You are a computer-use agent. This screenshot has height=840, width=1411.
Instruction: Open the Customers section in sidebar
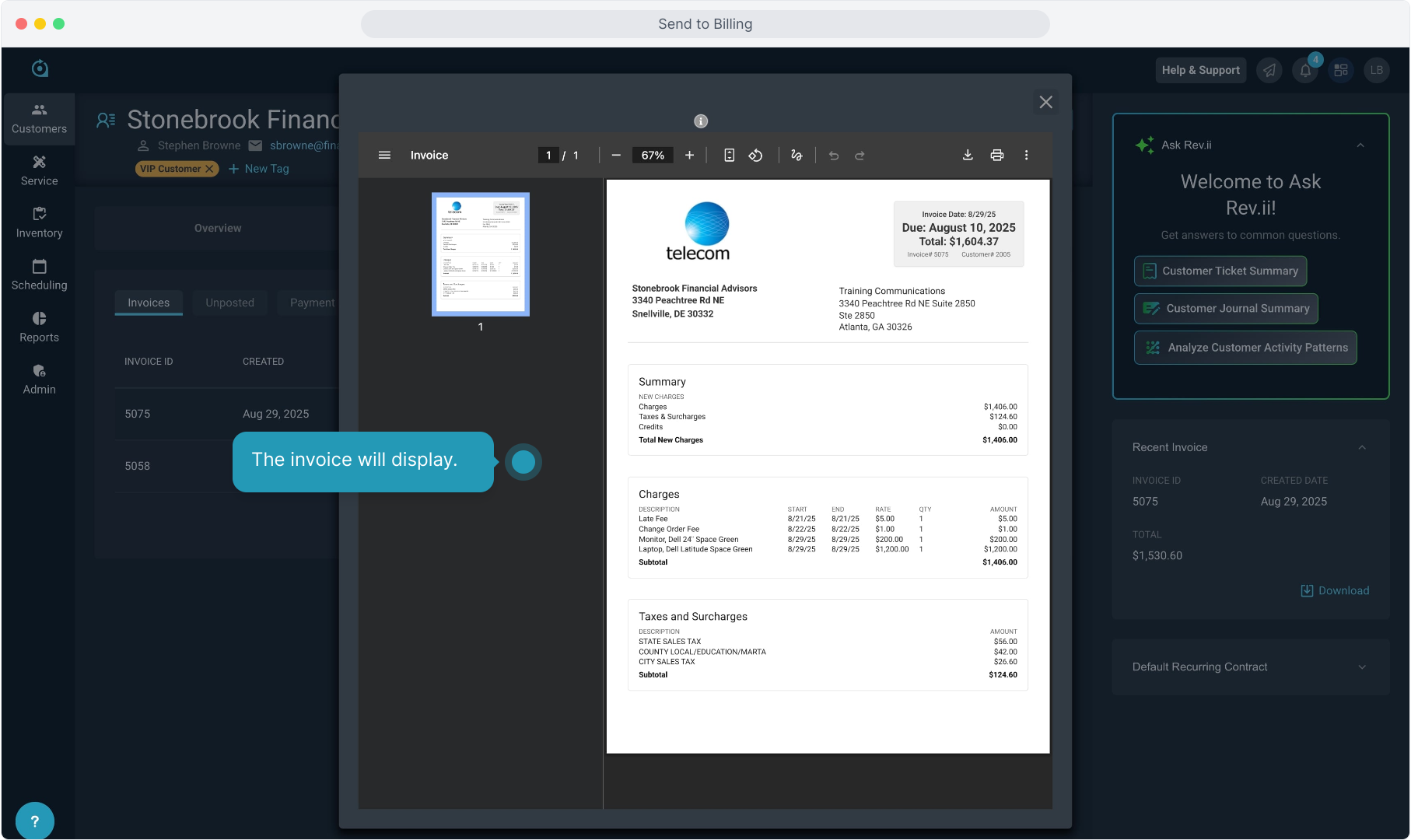[x=39, y=119]
